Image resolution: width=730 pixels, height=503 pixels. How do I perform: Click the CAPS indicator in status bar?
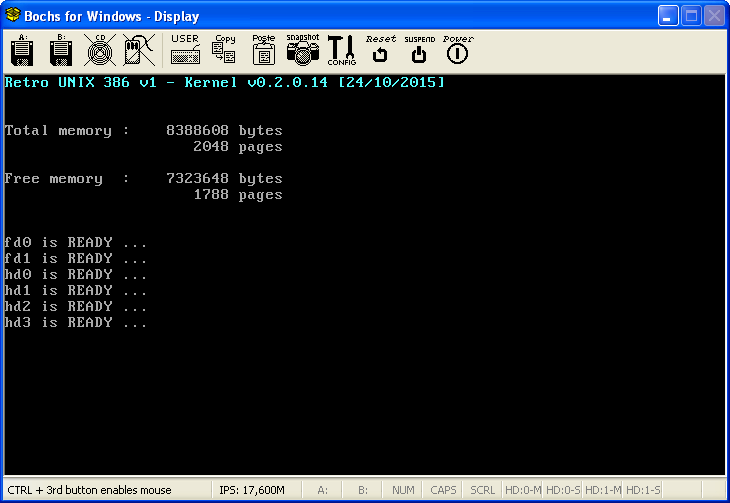point(443,490)
